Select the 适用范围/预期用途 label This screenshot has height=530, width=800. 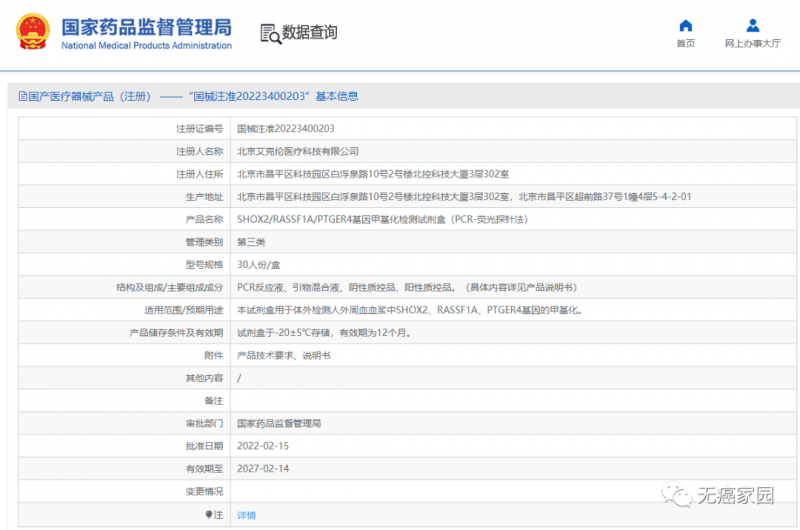pyautogui.click(x=184, y=310)
